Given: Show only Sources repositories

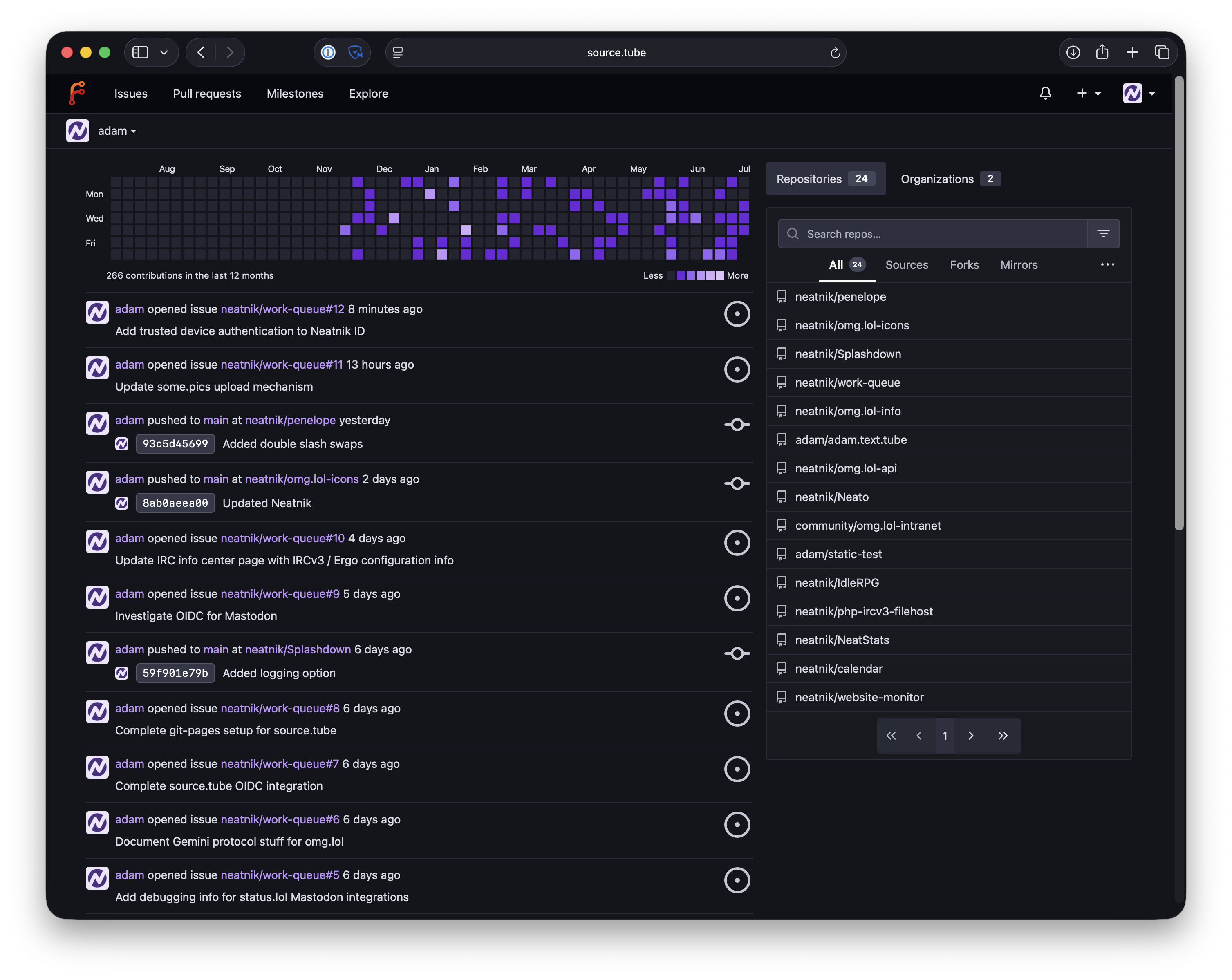Looking at the screenshot, I should point(907,264).
